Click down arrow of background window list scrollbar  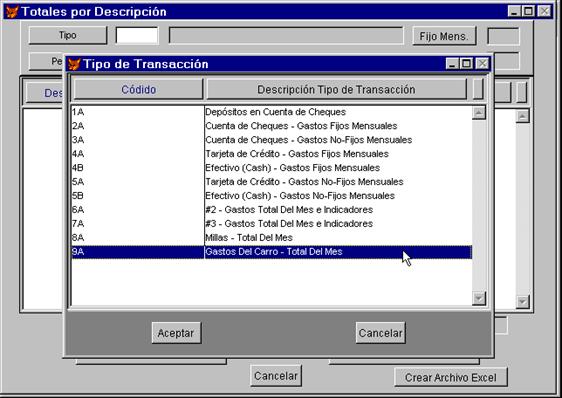tap(523, 302)
